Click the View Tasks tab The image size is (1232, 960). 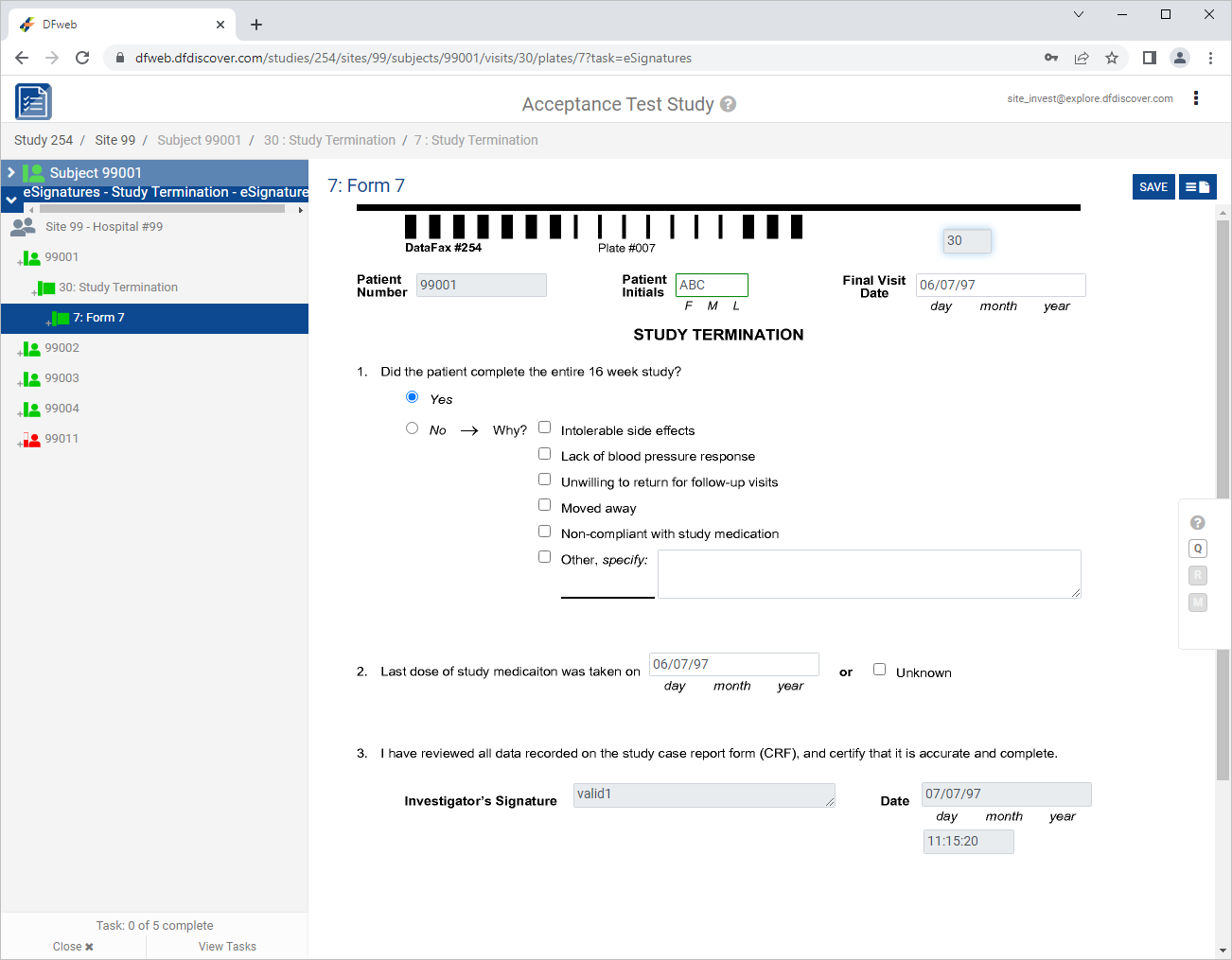227,946
